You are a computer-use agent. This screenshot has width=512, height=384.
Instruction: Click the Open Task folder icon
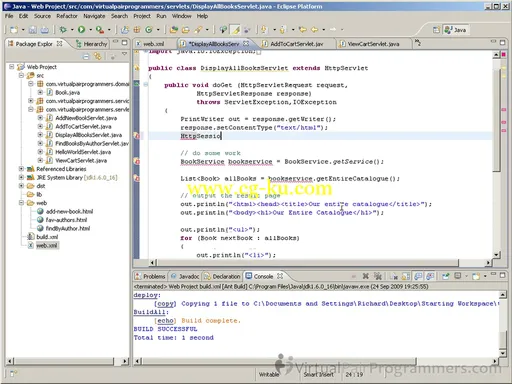(186, 30)
